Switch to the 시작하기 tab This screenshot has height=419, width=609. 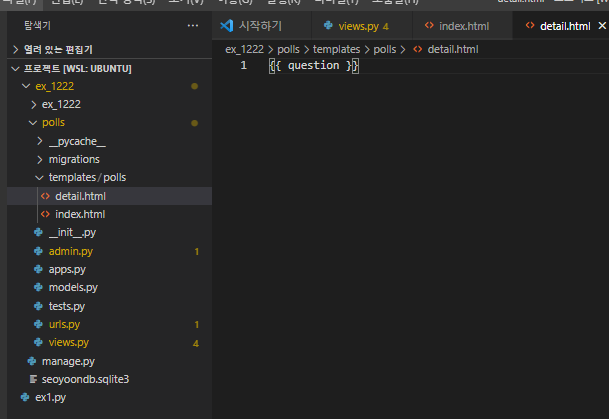[261, 26]
